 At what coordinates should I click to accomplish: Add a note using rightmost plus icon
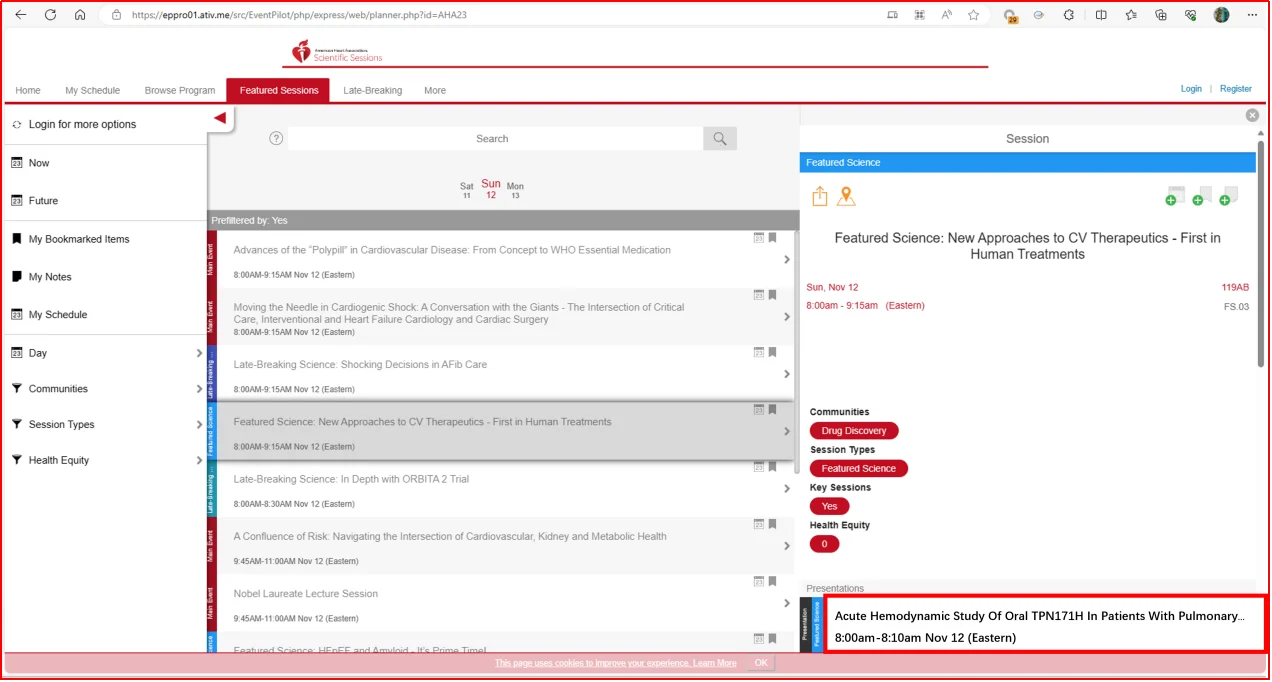click(1229, 196)
